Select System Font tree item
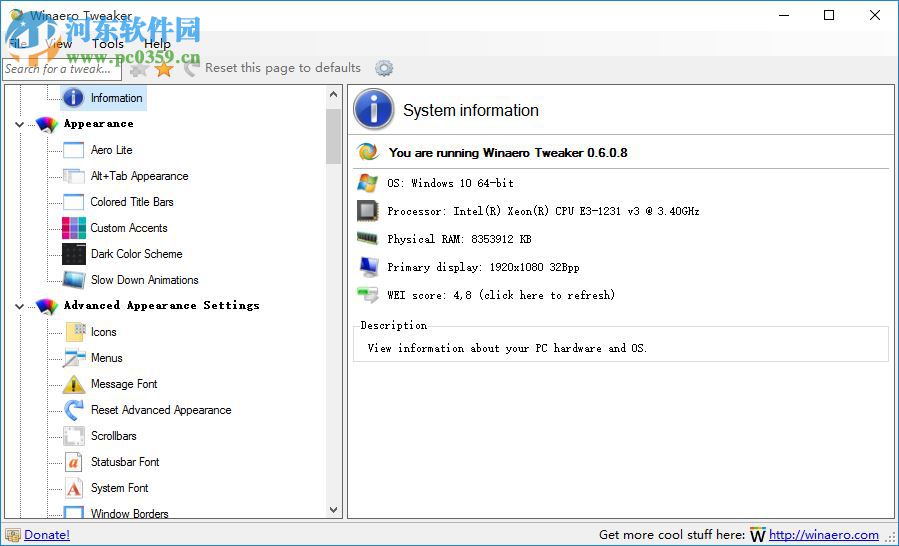Image resolution: width=899 pixels, height=546 pixels. [x=119, y=488]
